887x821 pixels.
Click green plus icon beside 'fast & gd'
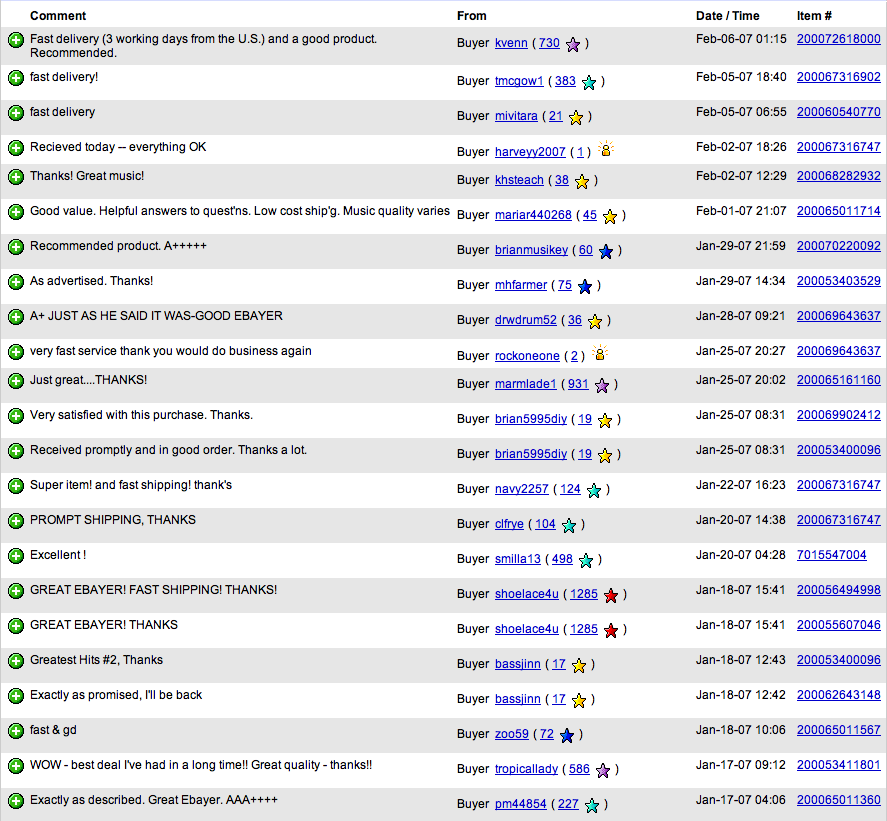pyautogui.click(x=16, y=730)
